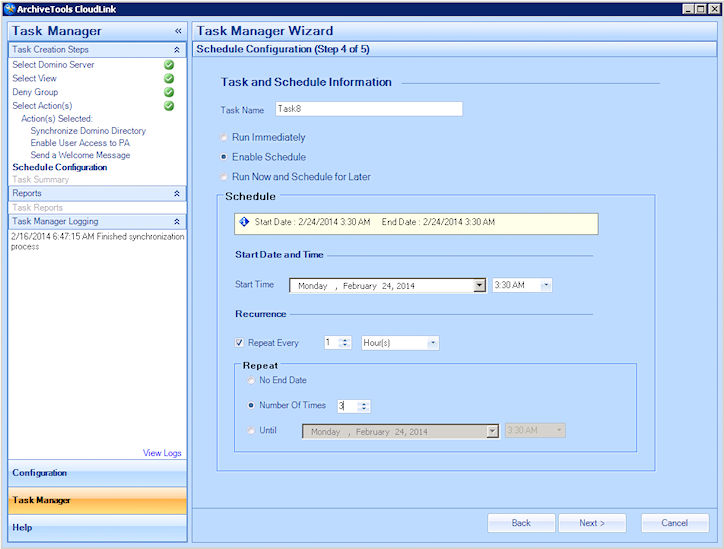Click the Cancel button

coord(675,523)
